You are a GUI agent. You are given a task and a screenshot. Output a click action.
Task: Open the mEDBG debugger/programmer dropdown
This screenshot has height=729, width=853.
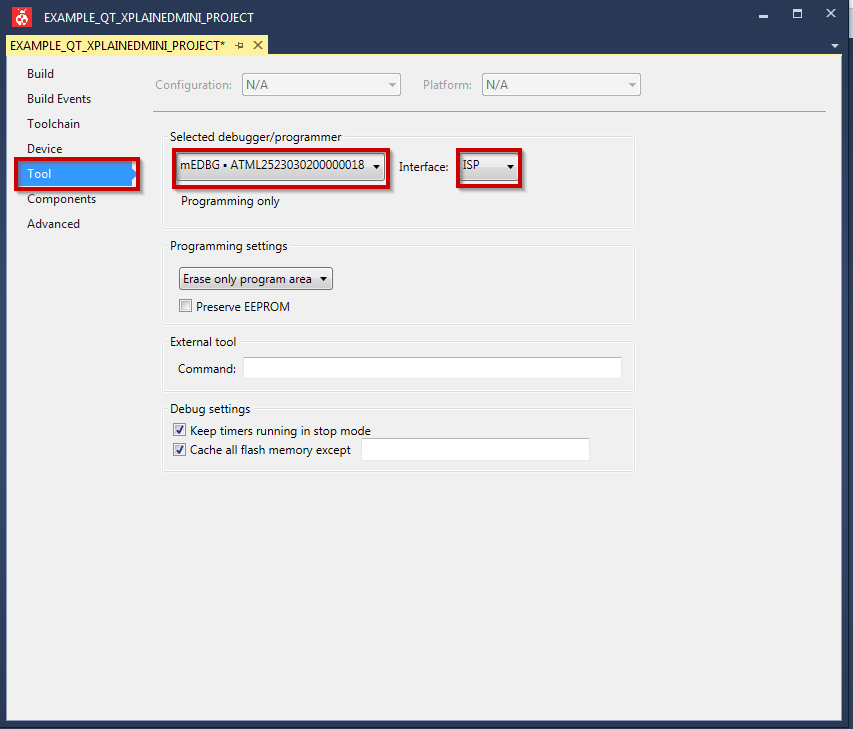tap(280, 166)
